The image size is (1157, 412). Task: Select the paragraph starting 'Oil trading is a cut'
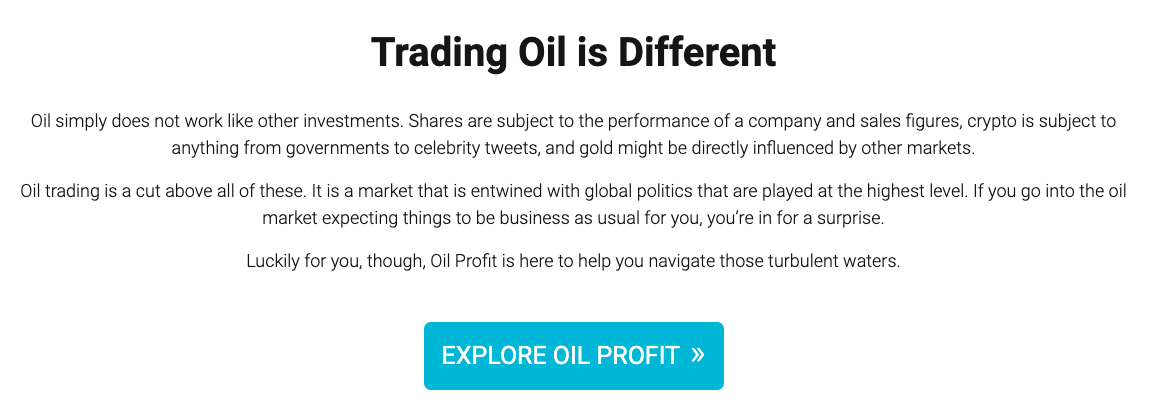[573, 205]
